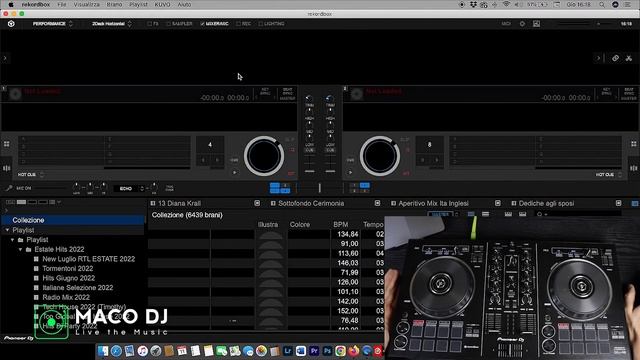Click deck 2 jog wheel platter
This screenshot has width=640, height=360.
tap(380, 156)
